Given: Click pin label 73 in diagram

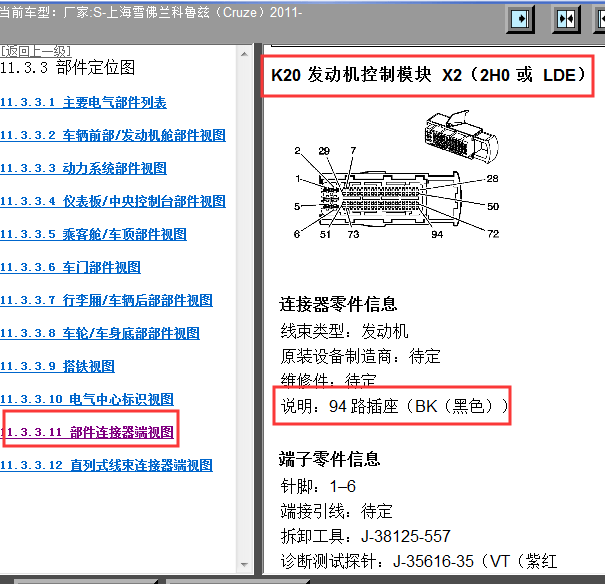Looking at the screenshot, I should 353,234.
